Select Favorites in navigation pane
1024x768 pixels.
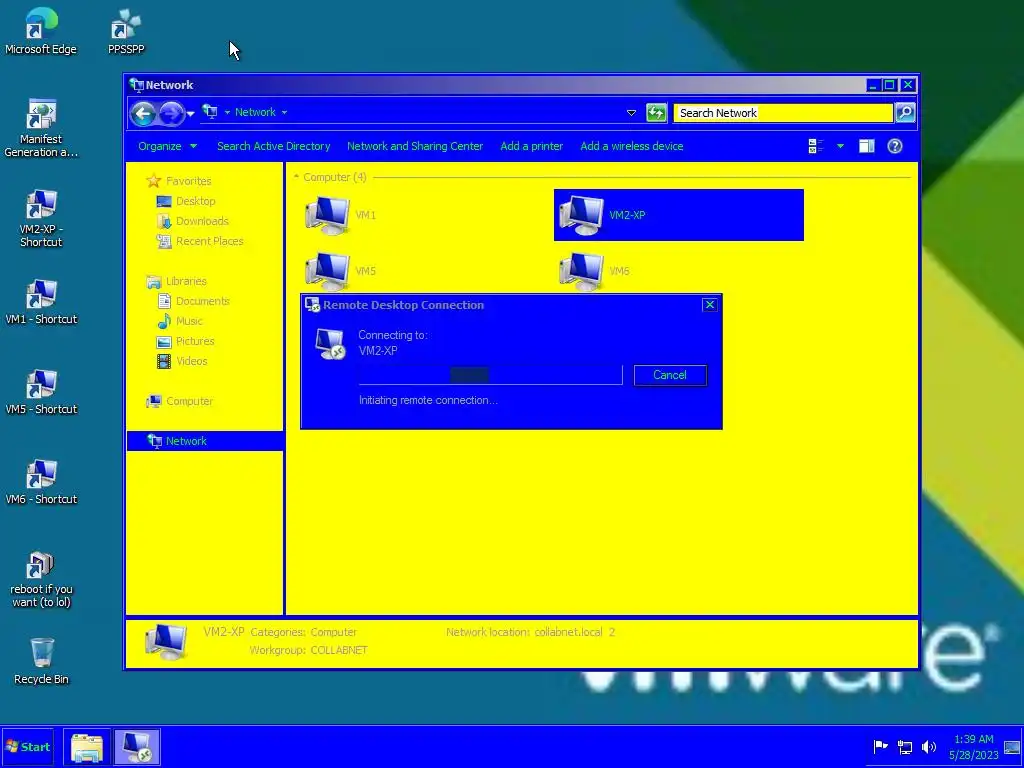[179, 181]
